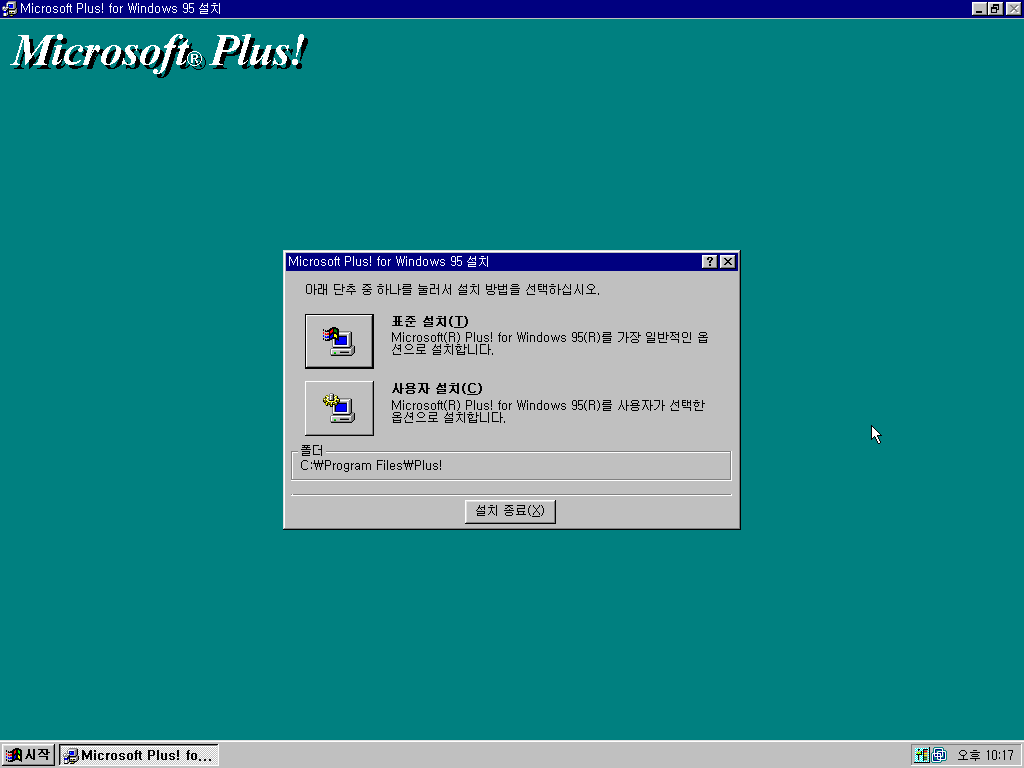
Task: Select Microsoft Plus! taskbar button
Action: (x=139, y=755)
